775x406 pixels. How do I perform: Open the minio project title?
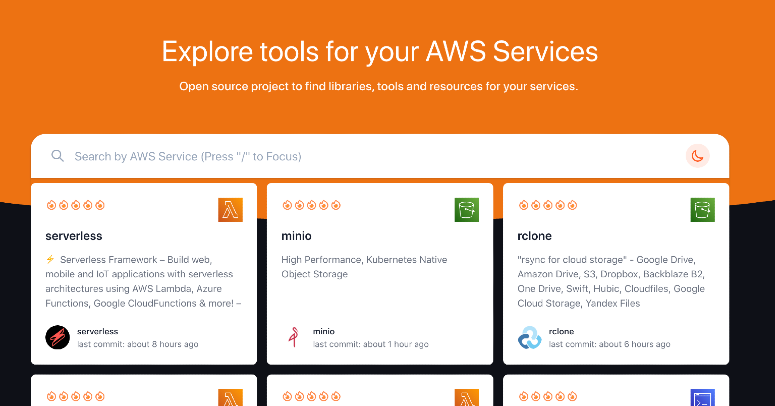click(296, 236)
